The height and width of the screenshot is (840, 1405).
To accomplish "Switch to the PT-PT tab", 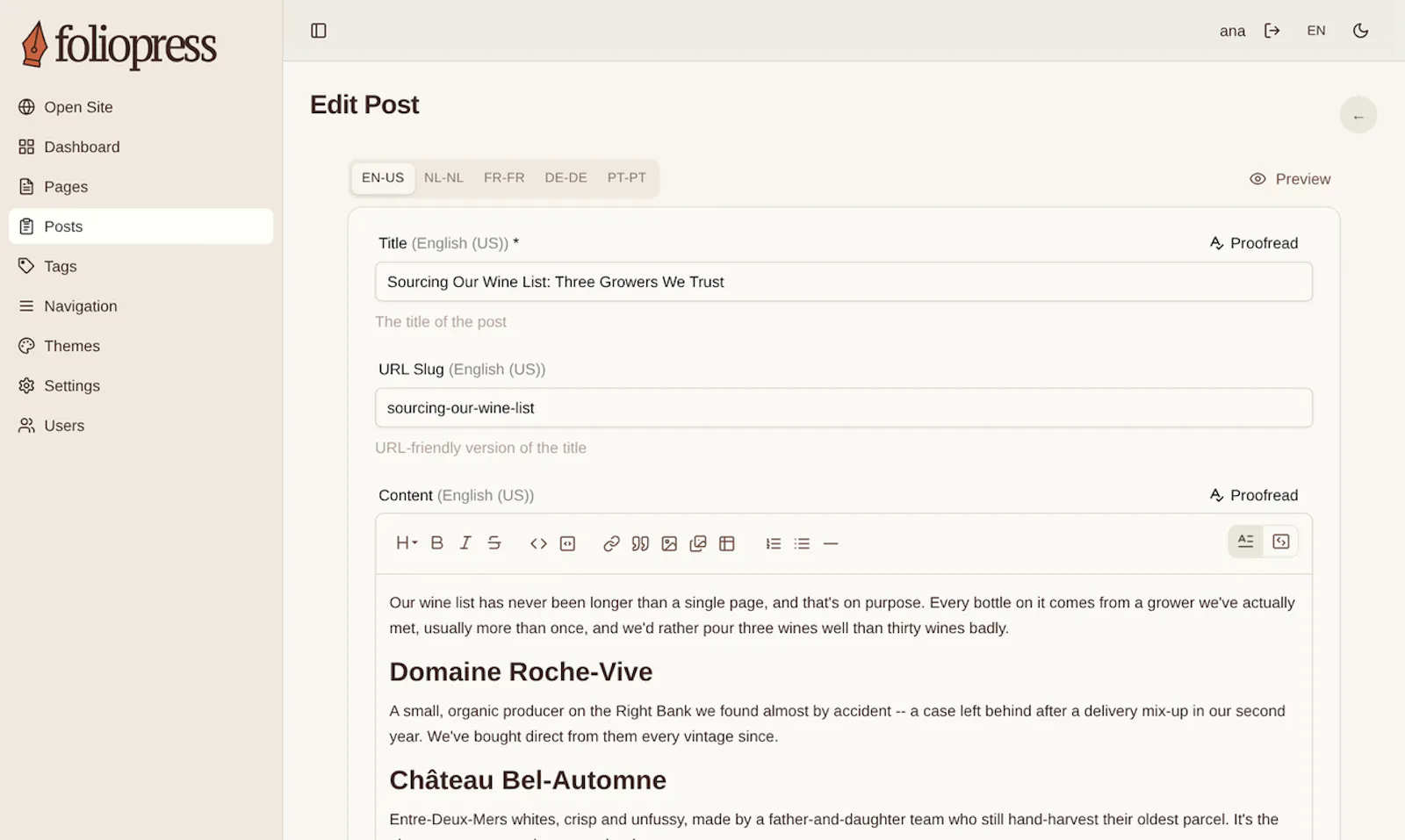I will coord(627,177).
